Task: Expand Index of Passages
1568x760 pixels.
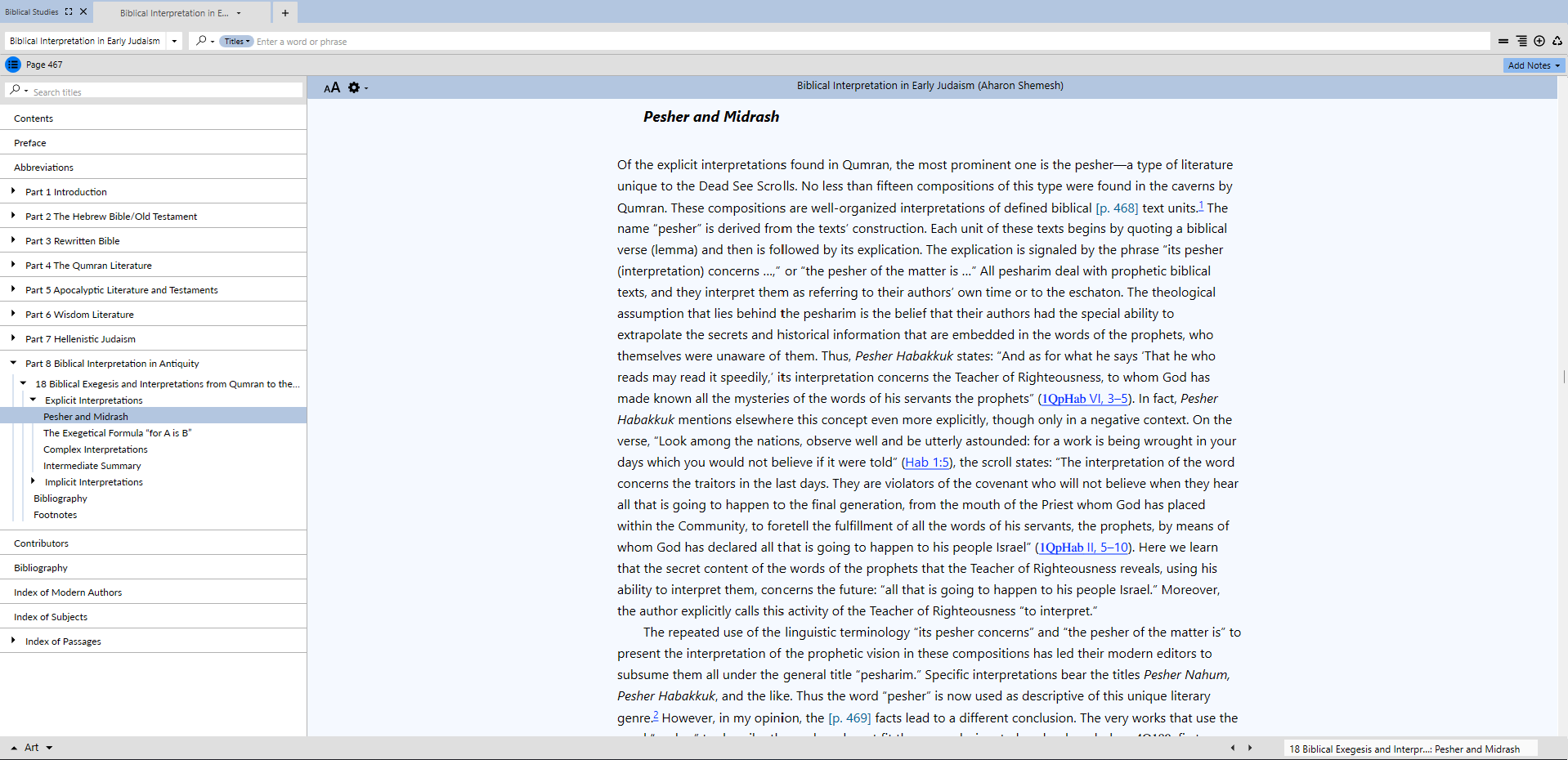Action: pos(13,641)
